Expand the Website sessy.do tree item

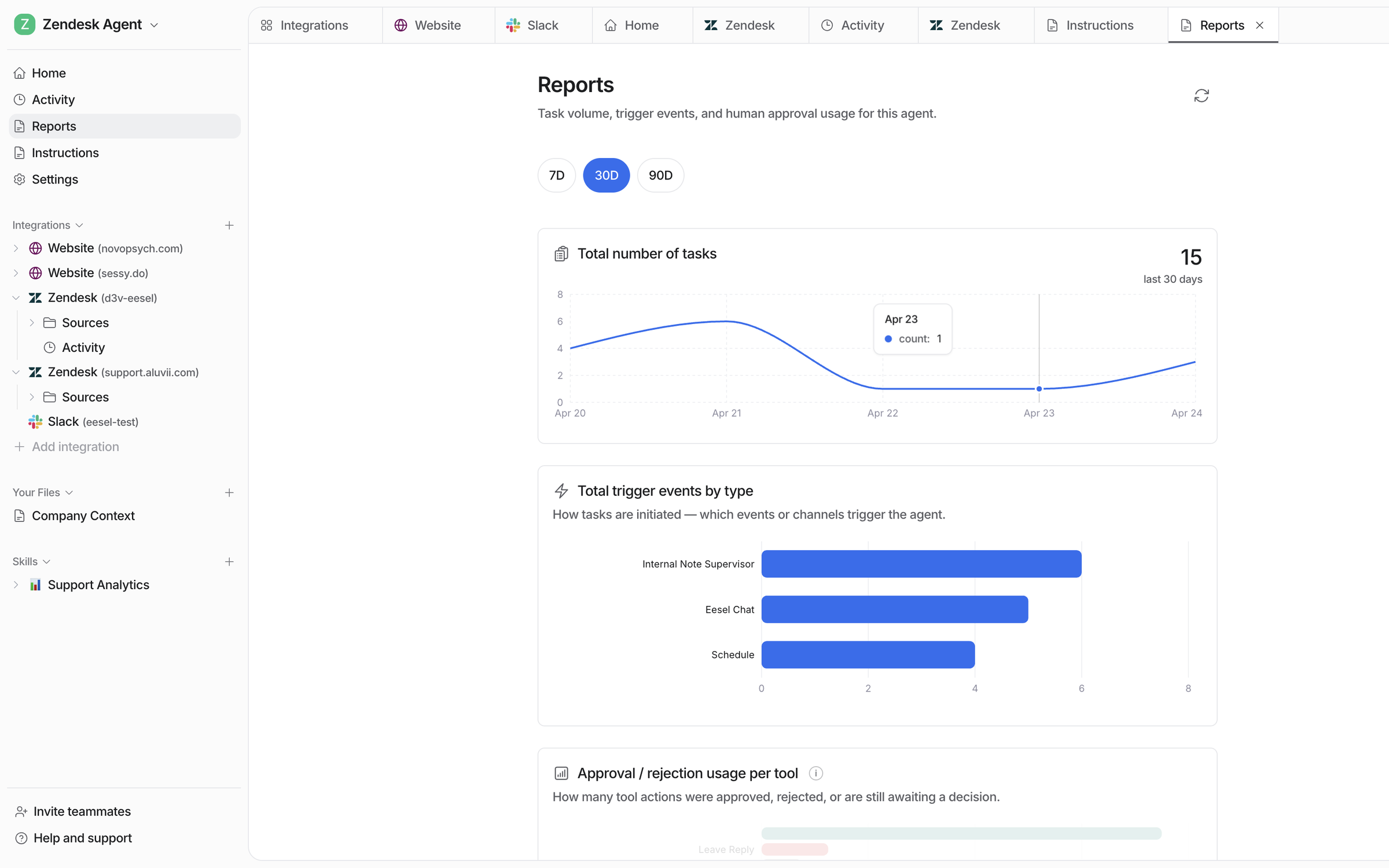click(16, 273)
